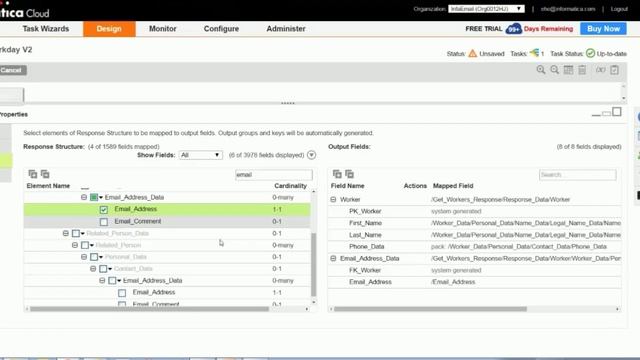Open the Administer tab
640x360 pixels.
(x=286, y=29)
